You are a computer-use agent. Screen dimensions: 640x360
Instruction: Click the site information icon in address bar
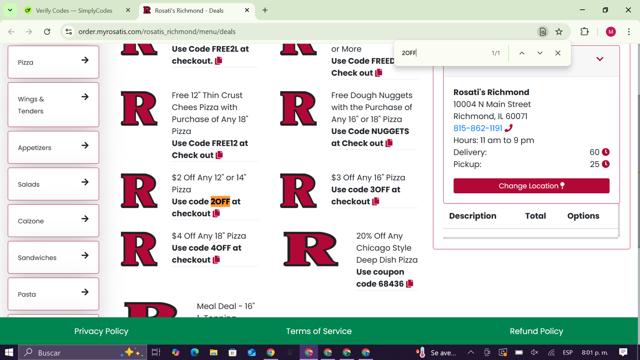[x=69, y=31]
